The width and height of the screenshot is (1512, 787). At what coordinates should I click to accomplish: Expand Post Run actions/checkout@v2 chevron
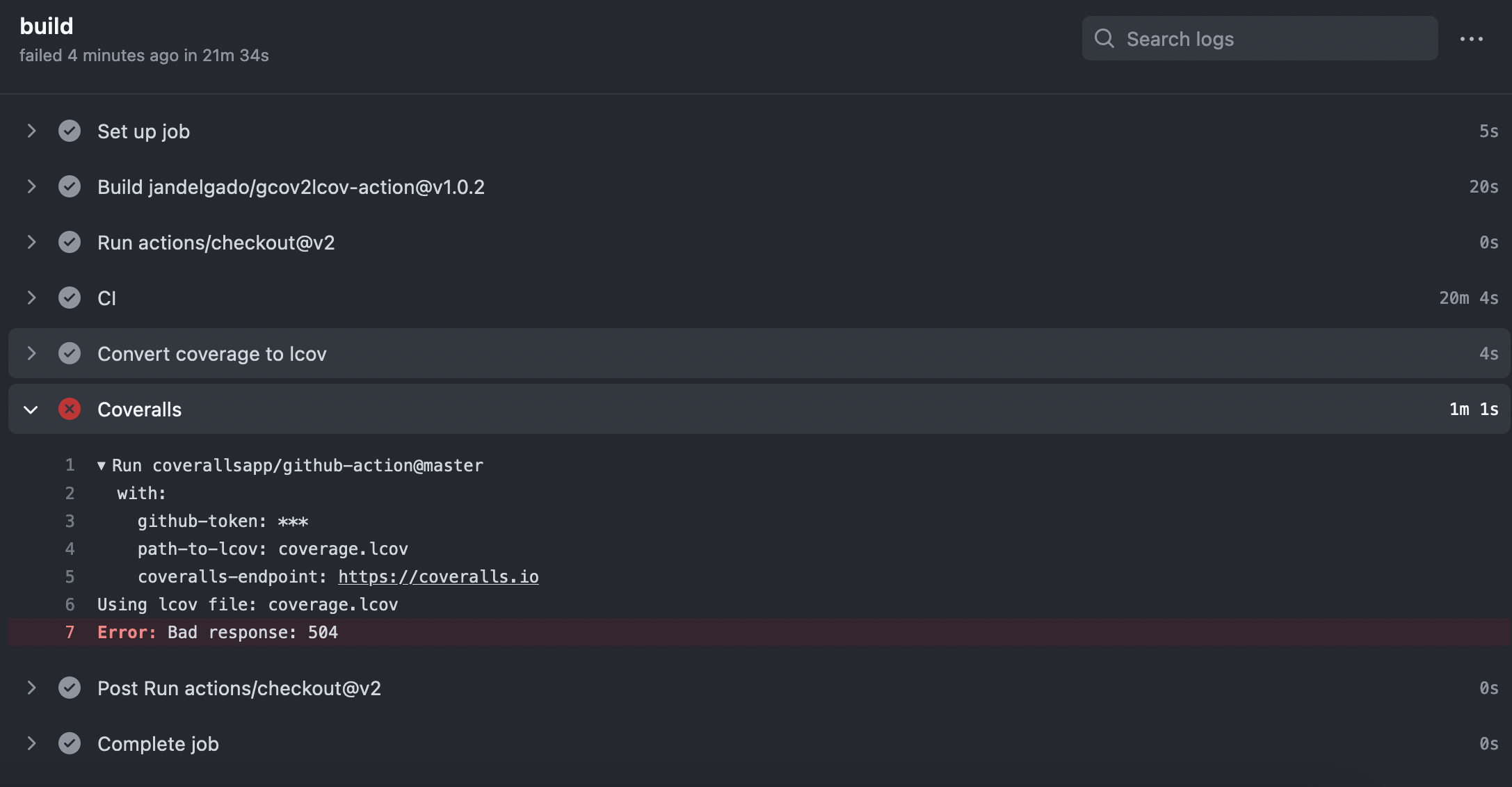[31, 688]
